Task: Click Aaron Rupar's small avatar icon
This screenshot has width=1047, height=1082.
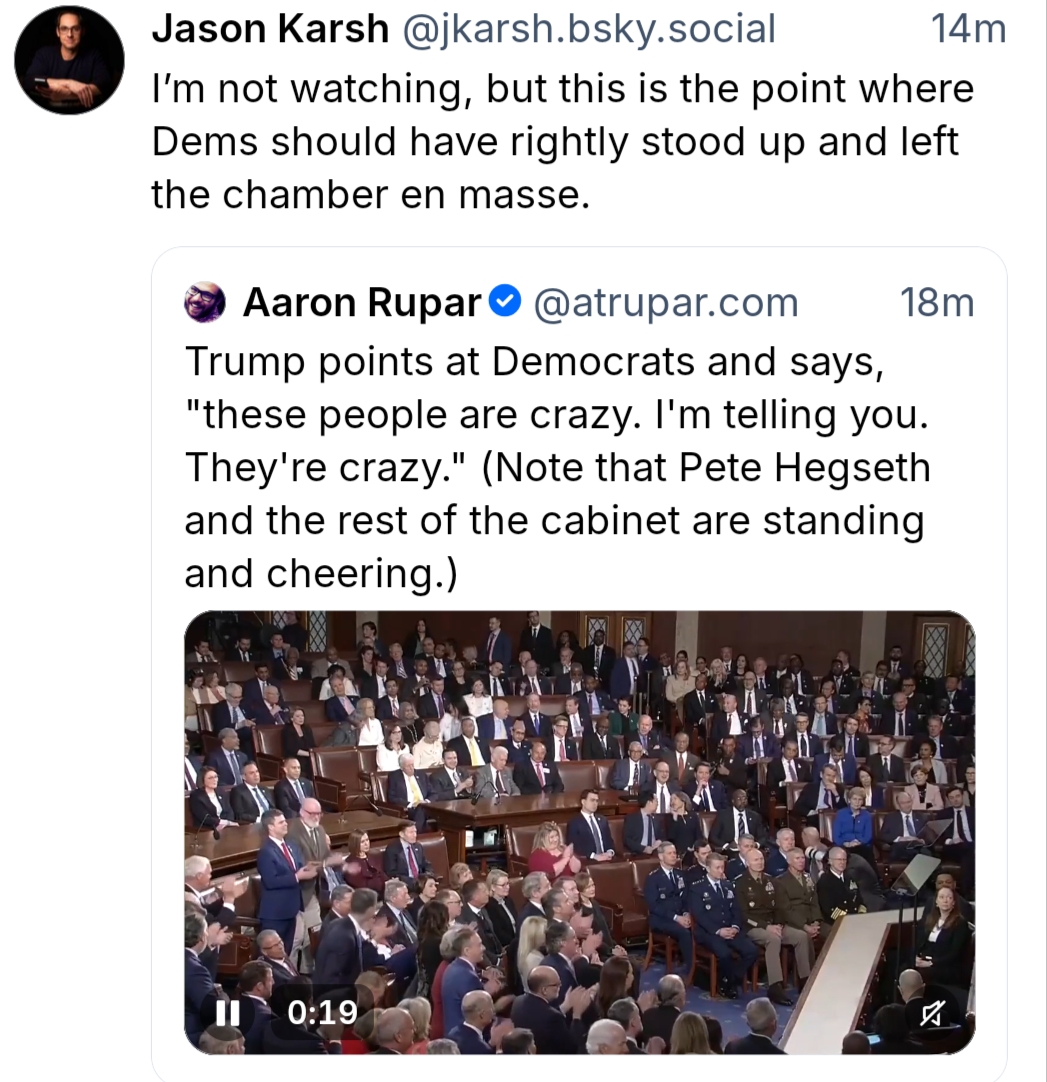Action: point(205,301)
